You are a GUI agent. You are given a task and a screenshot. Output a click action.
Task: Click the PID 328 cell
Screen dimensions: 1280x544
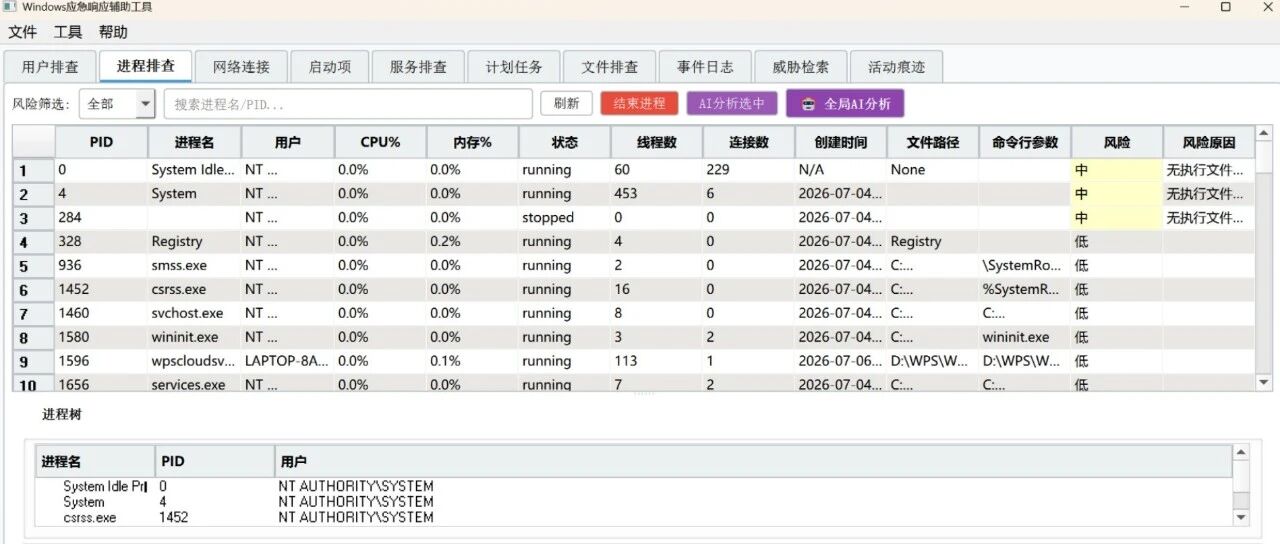[101, 241]
